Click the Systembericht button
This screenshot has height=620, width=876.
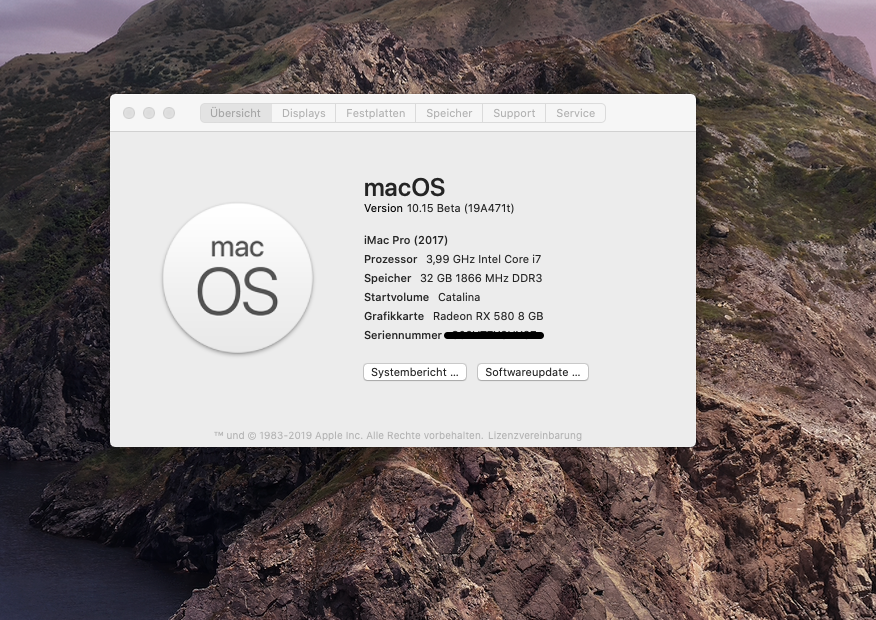[415, 372]
